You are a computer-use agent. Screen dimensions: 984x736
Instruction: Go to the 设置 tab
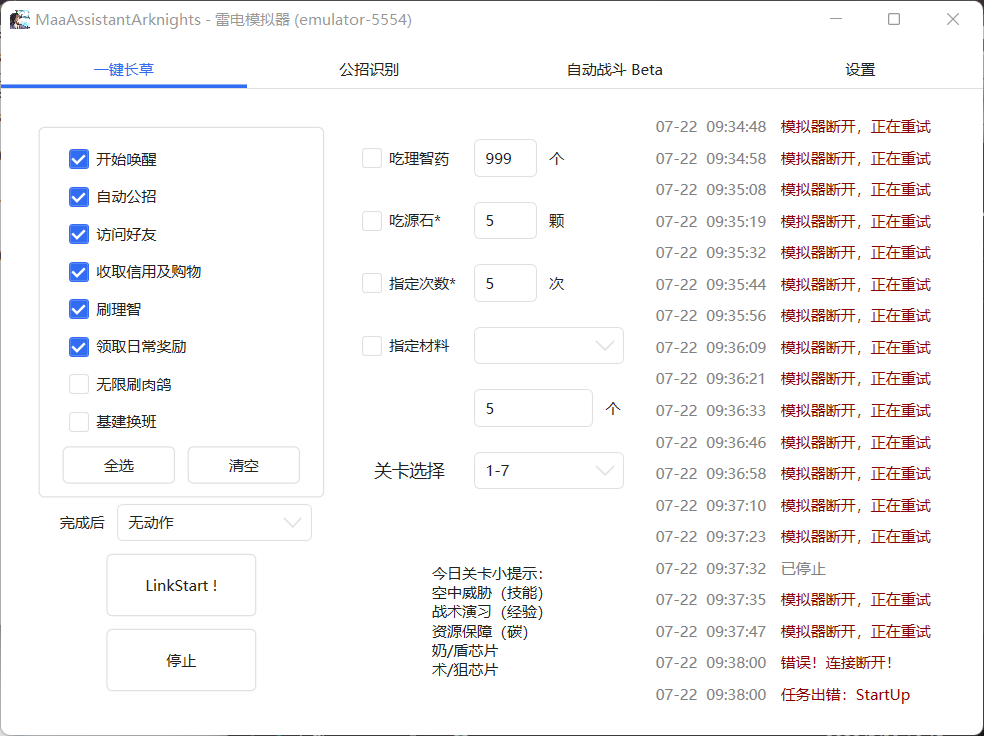(860, 70)
